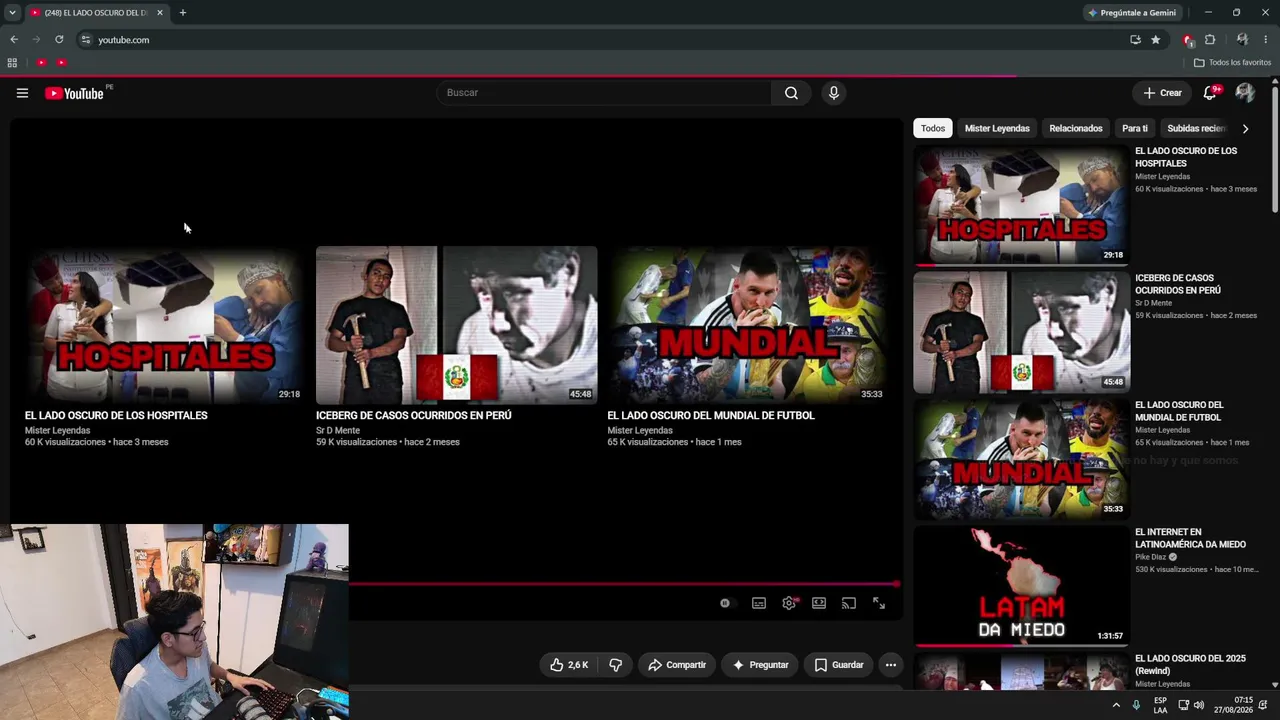Share the video with Compartir

[677, 665]
